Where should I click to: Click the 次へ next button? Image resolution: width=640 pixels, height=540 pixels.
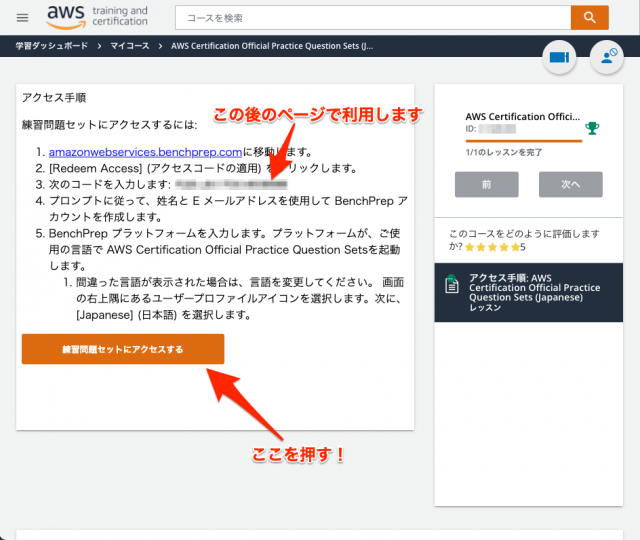pos(571,184)
